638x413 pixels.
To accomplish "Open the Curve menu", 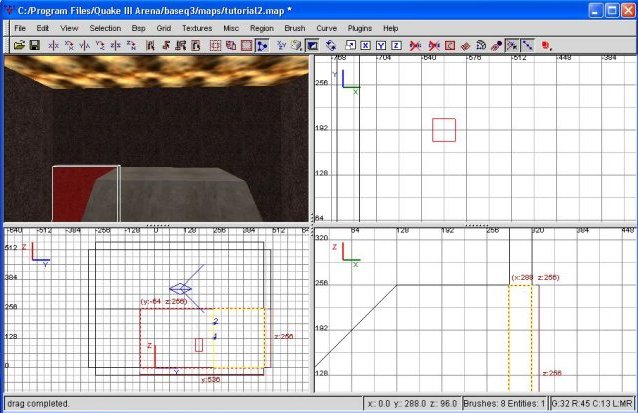I will tap(327, 28).
